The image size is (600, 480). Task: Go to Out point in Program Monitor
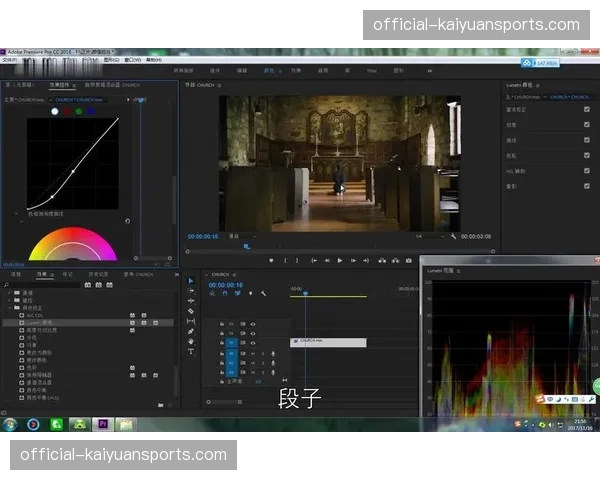[366, 261]
